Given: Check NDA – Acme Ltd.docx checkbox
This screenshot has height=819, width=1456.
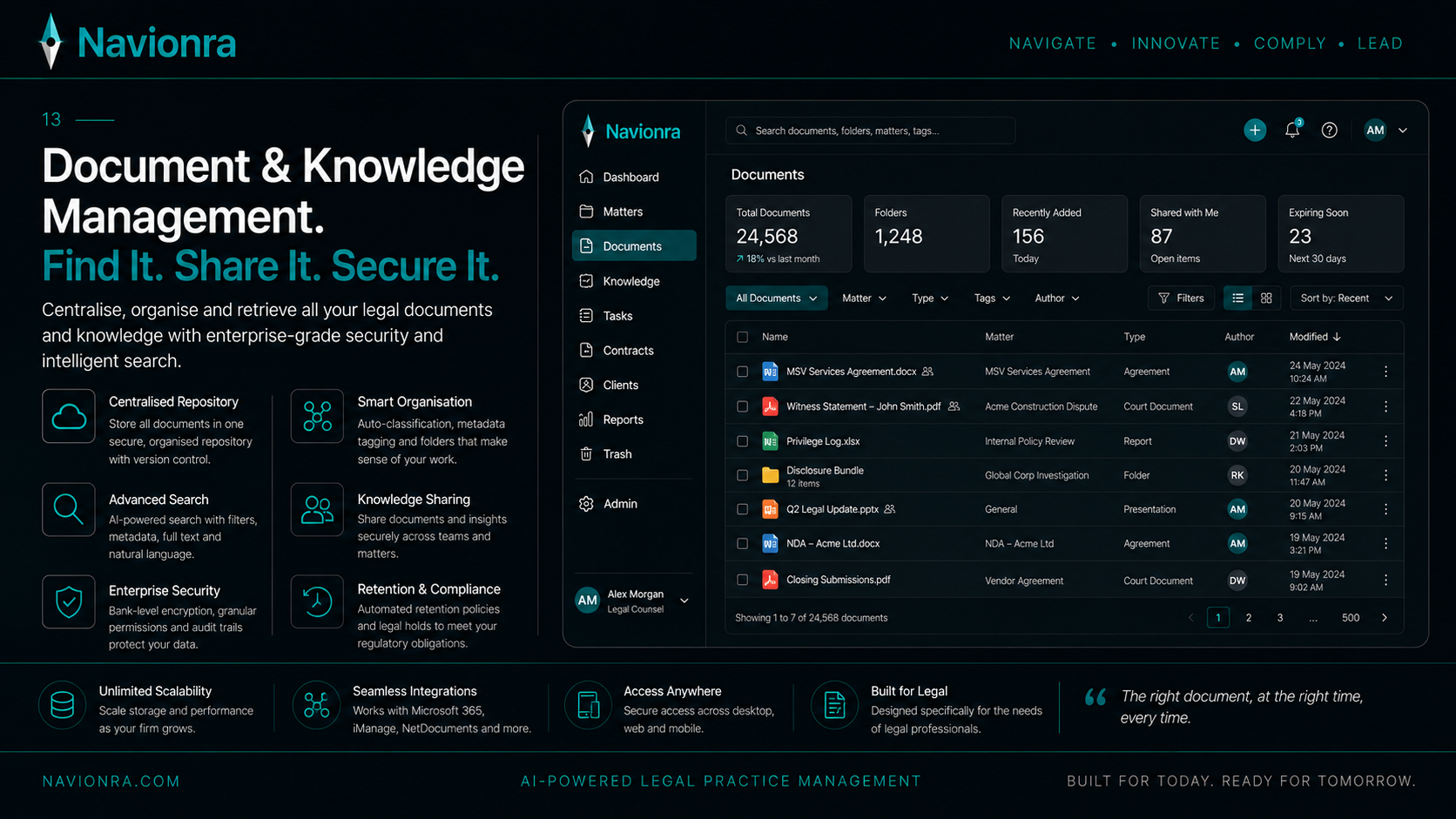Looking at the screenshot, I should (x=742, y=543).
